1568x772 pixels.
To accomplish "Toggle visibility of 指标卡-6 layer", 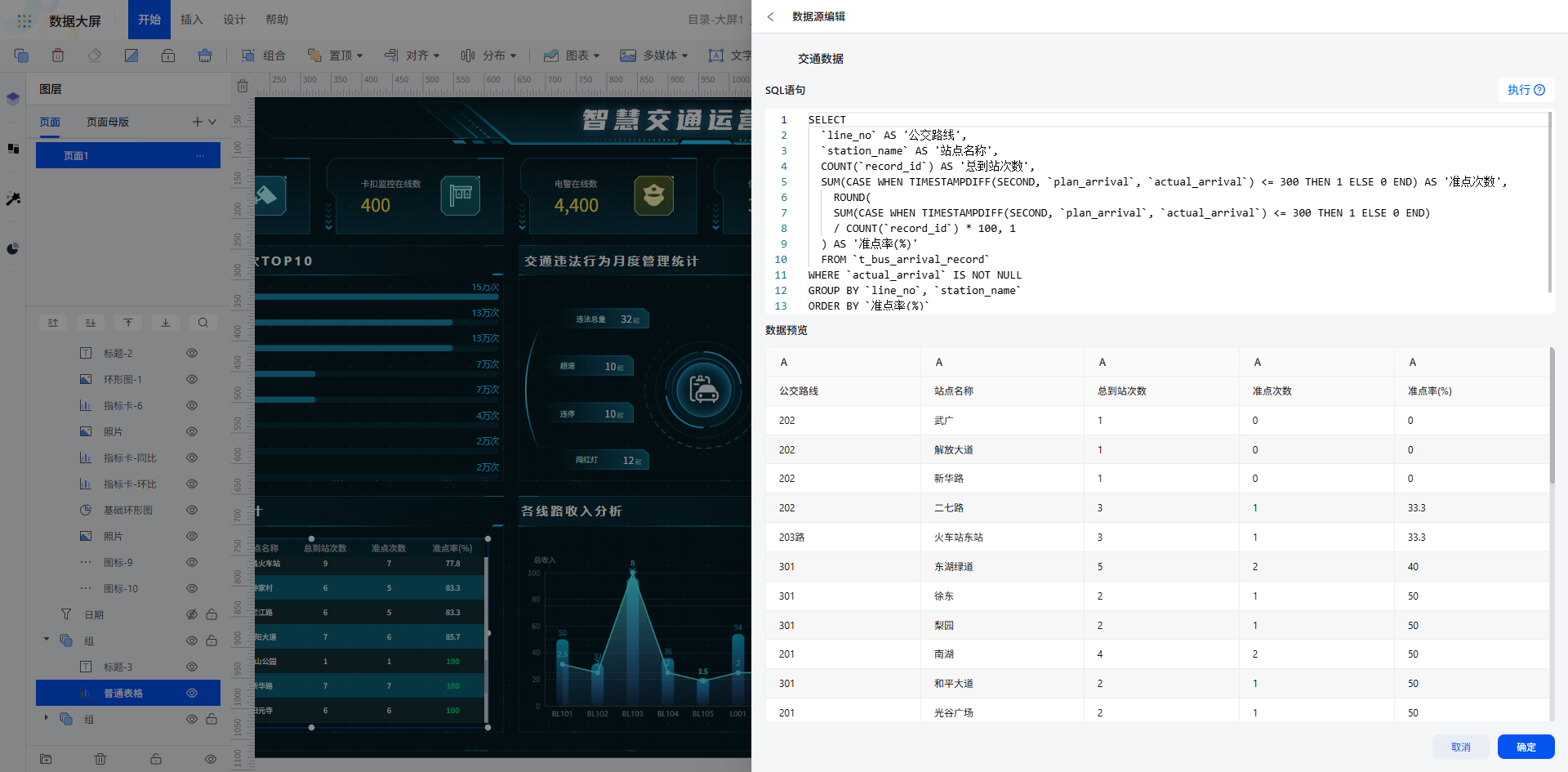I will 192,406.
